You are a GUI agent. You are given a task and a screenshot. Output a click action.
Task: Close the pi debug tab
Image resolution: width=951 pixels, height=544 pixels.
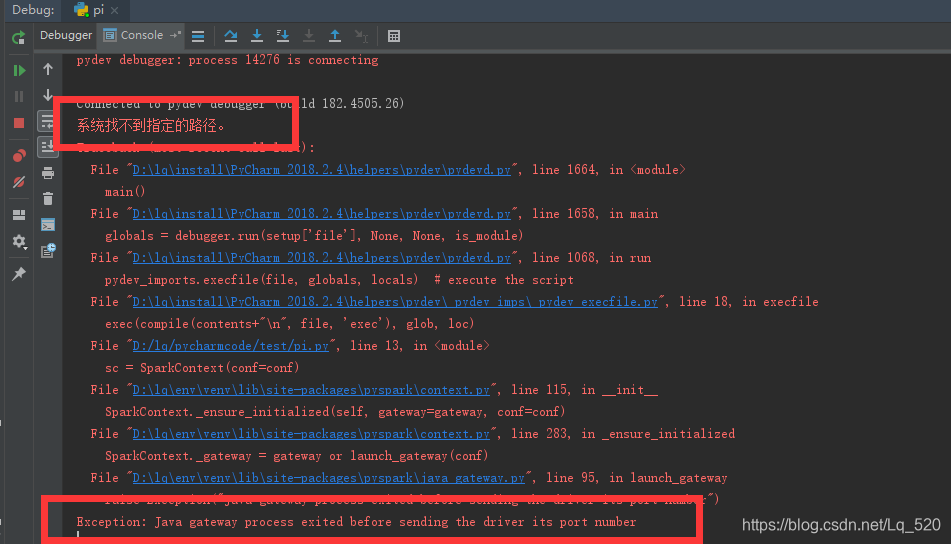coord(115,11)
